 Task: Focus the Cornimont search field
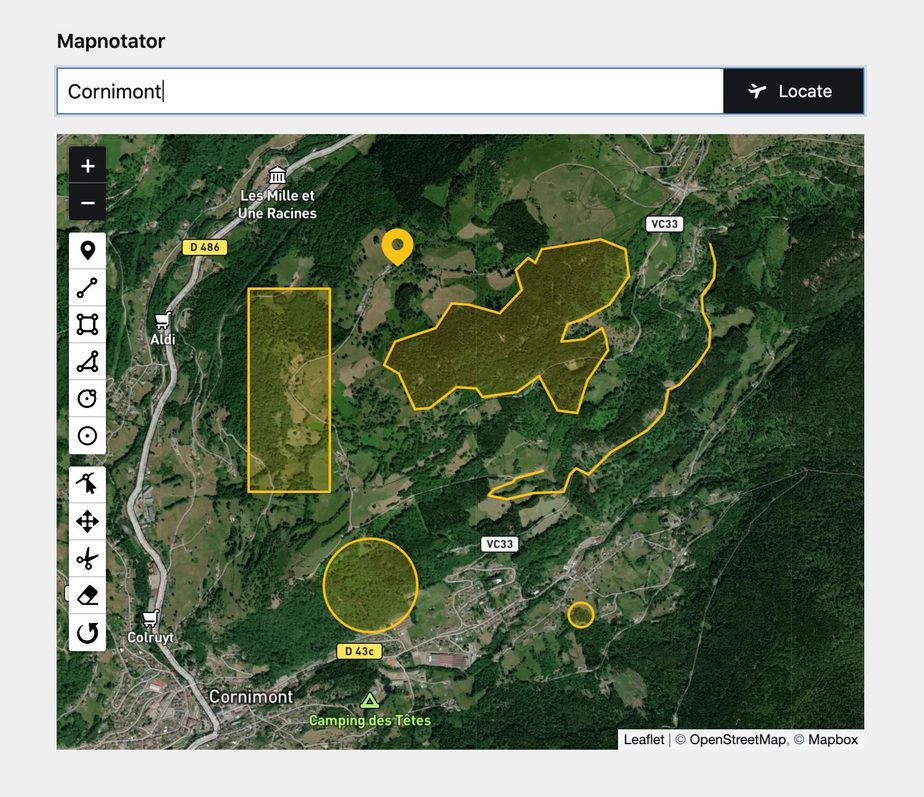(390, 91)
